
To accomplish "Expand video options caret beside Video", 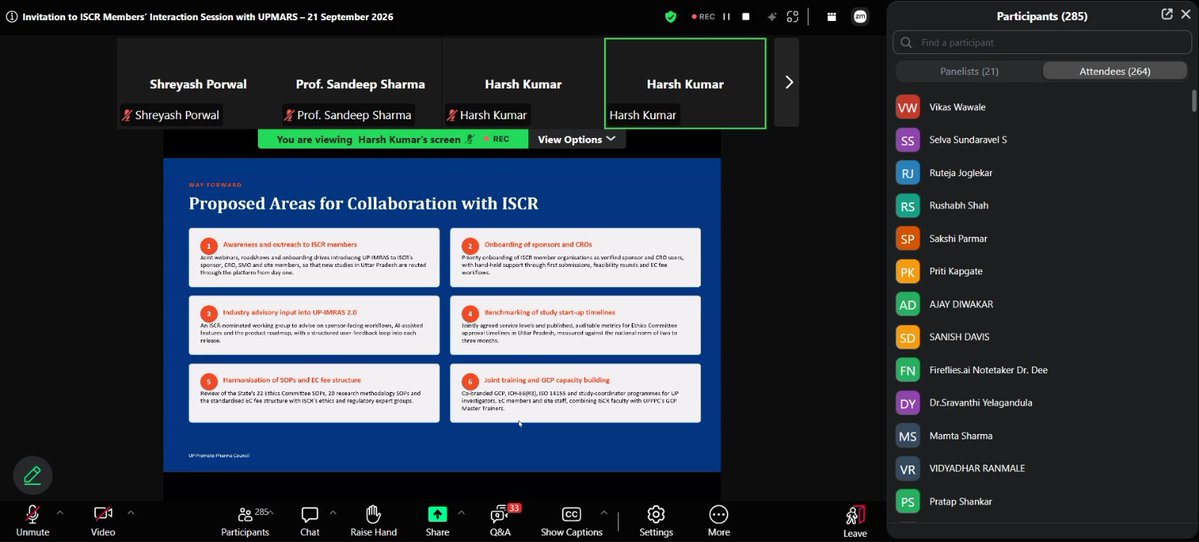I will coord(130,513).
